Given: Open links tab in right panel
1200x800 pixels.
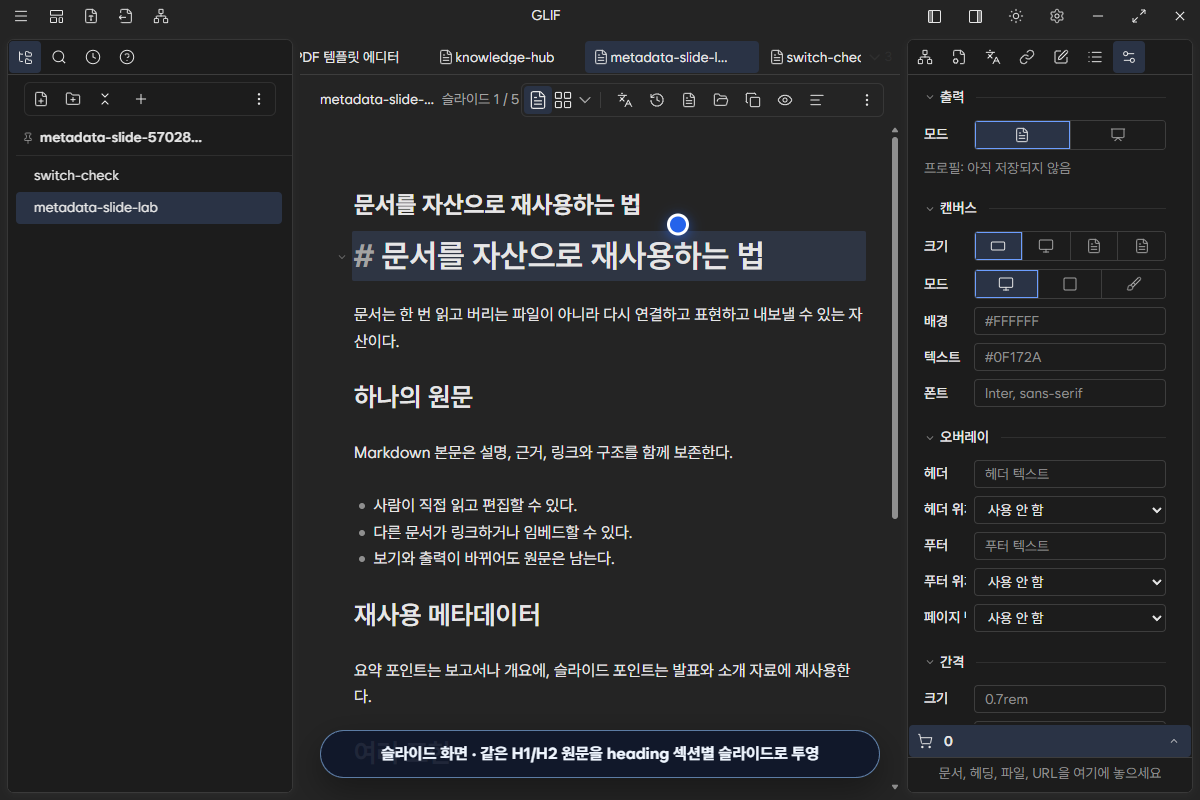Looking at the screenshot, I should pyautogui.click(x=1027, y=57).
